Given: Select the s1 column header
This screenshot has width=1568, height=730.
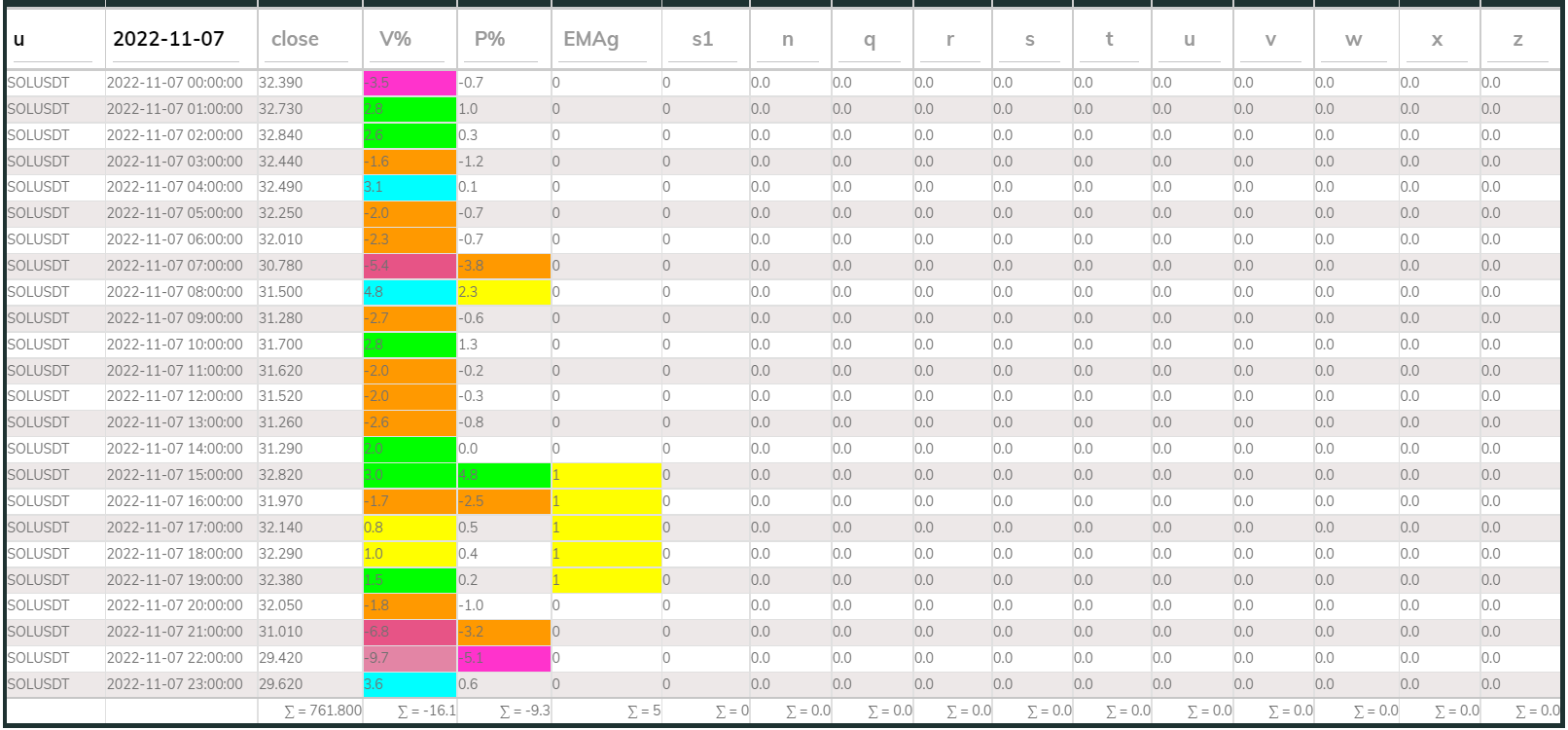Looking at the screenshot, I should click(702, 39).
